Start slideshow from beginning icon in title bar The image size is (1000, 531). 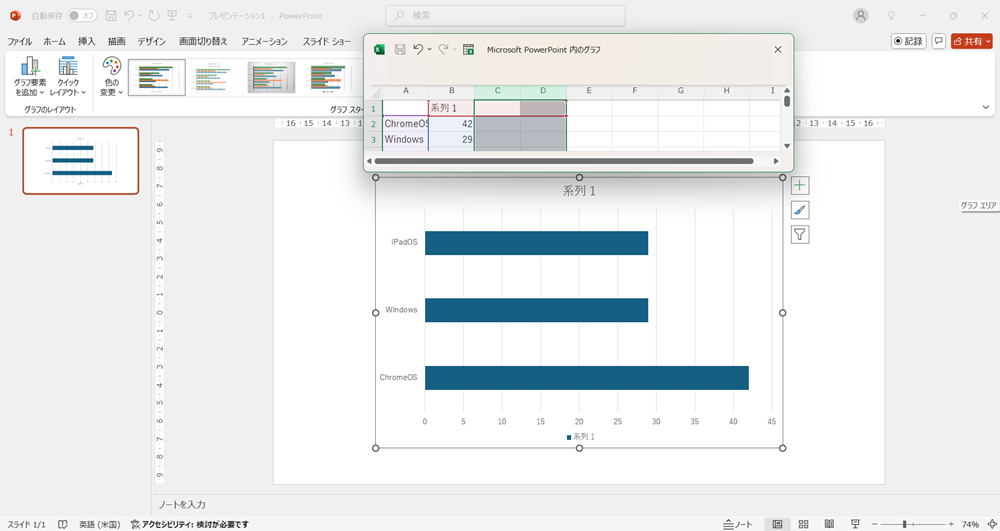(172, 15)
